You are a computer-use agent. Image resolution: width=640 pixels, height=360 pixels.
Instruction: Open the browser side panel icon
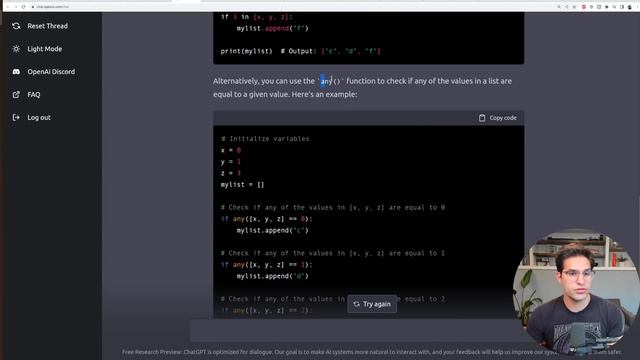(x=622, y=7)
